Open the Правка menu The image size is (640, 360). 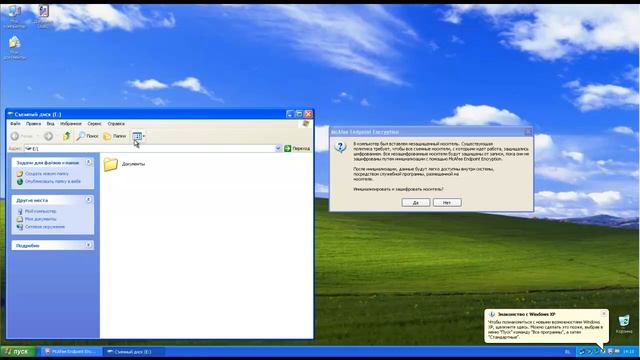[x=33, y=123]
